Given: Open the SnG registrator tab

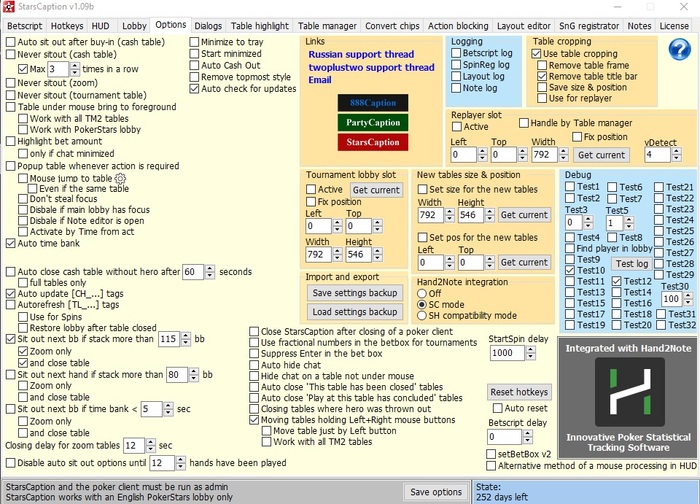Looking at the screenshot, I should (x=589, y=26).
